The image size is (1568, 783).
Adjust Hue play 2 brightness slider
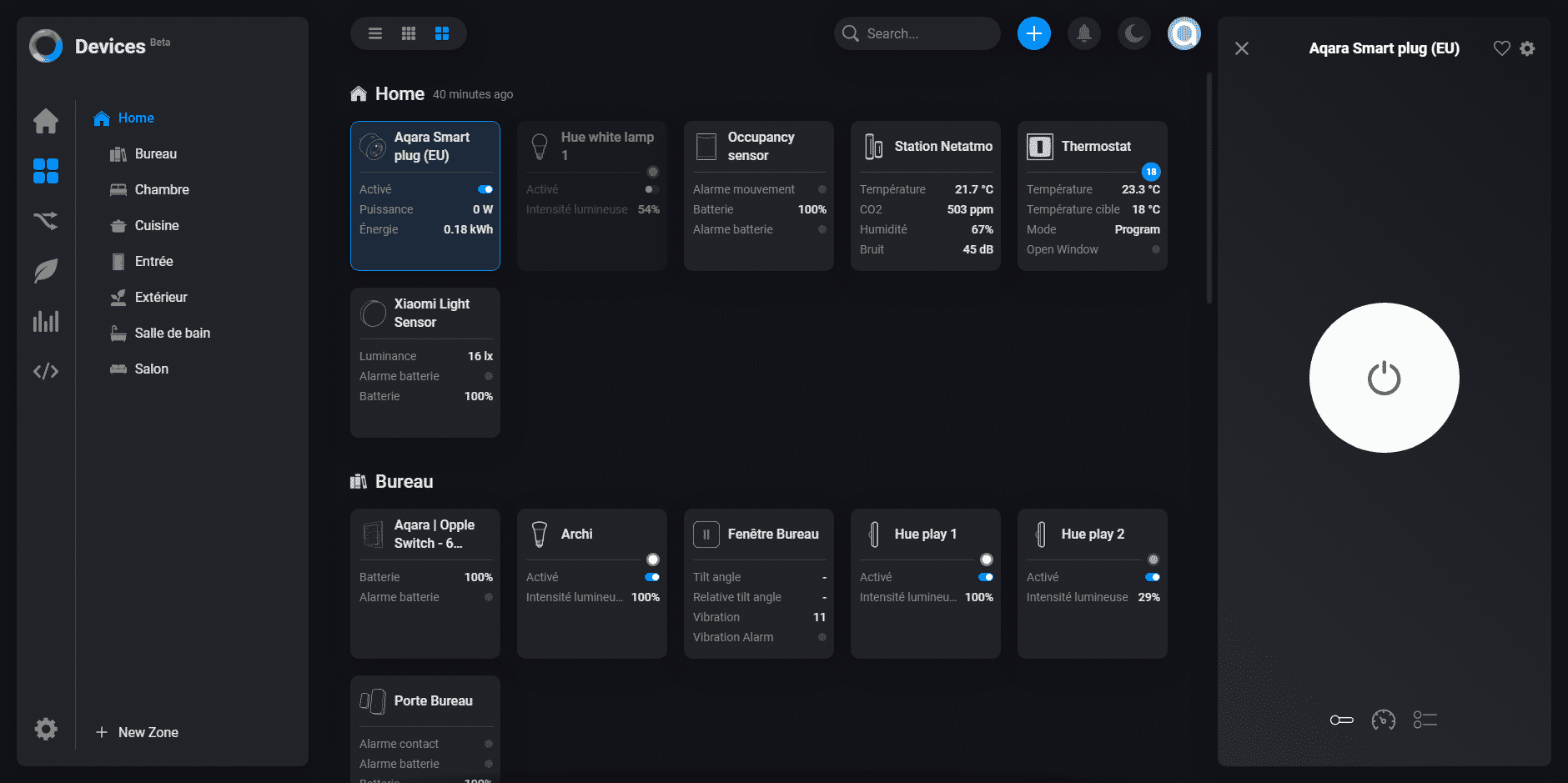click(x=1153, y=560)
